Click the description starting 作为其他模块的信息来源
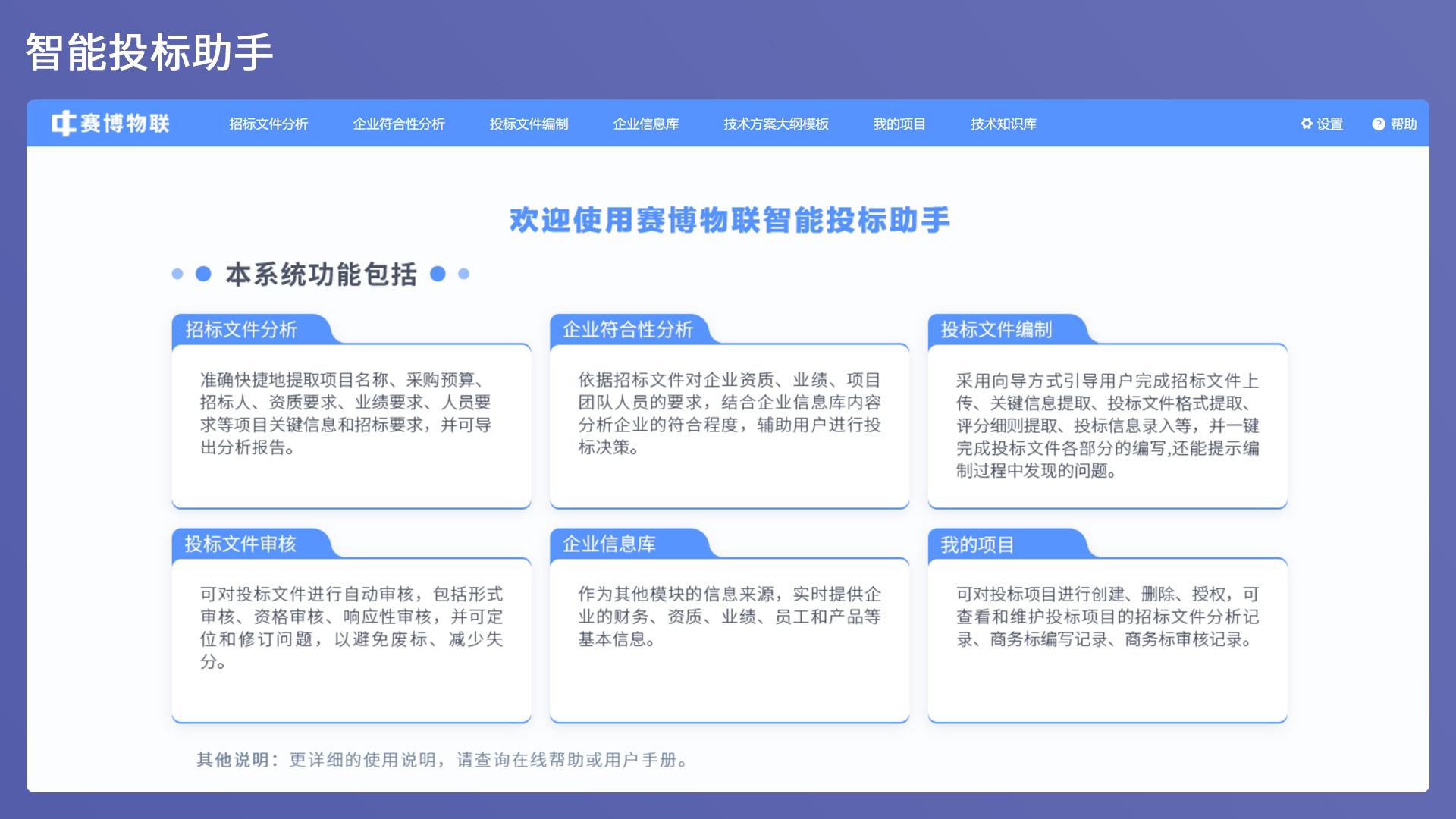 pyautogui.click(x=730, y=617)
